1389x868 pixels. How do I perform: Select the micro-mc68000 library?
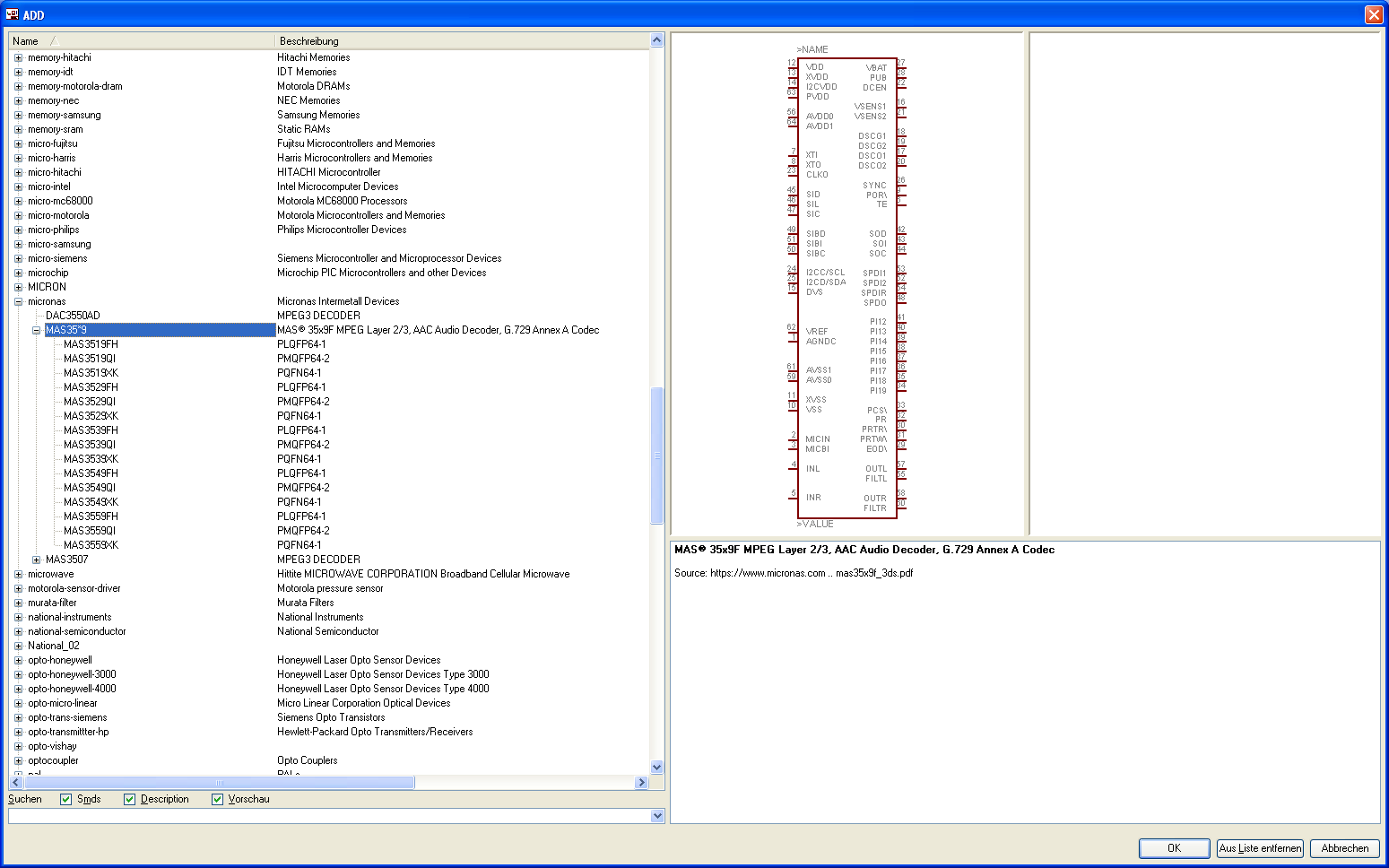click(60, 201)
